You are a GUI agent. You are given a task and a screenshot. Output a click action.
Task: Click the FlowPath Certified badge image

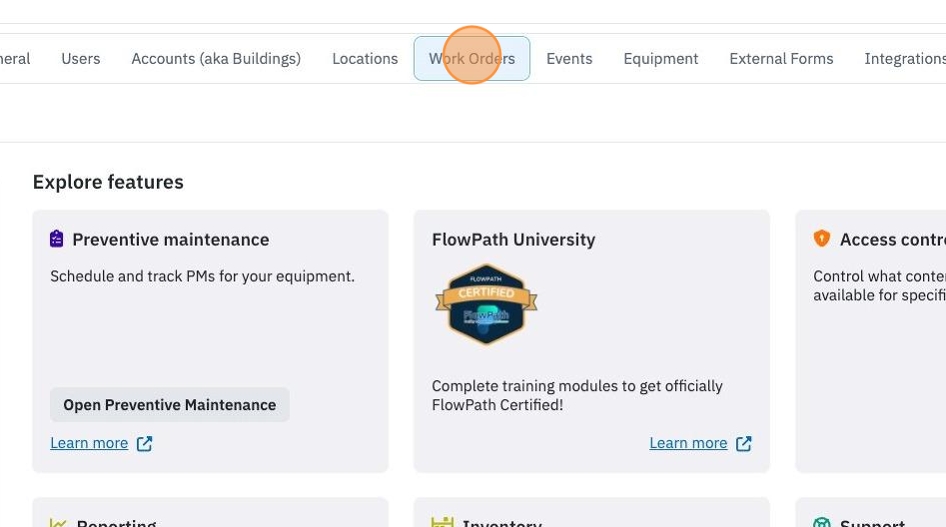tap(486, 305)
